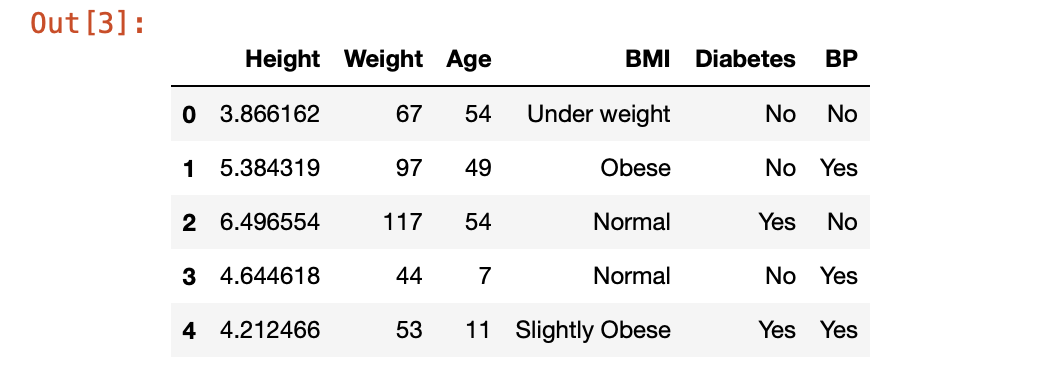Click row index 3
1062x382 pixels.
click(189, 277)
